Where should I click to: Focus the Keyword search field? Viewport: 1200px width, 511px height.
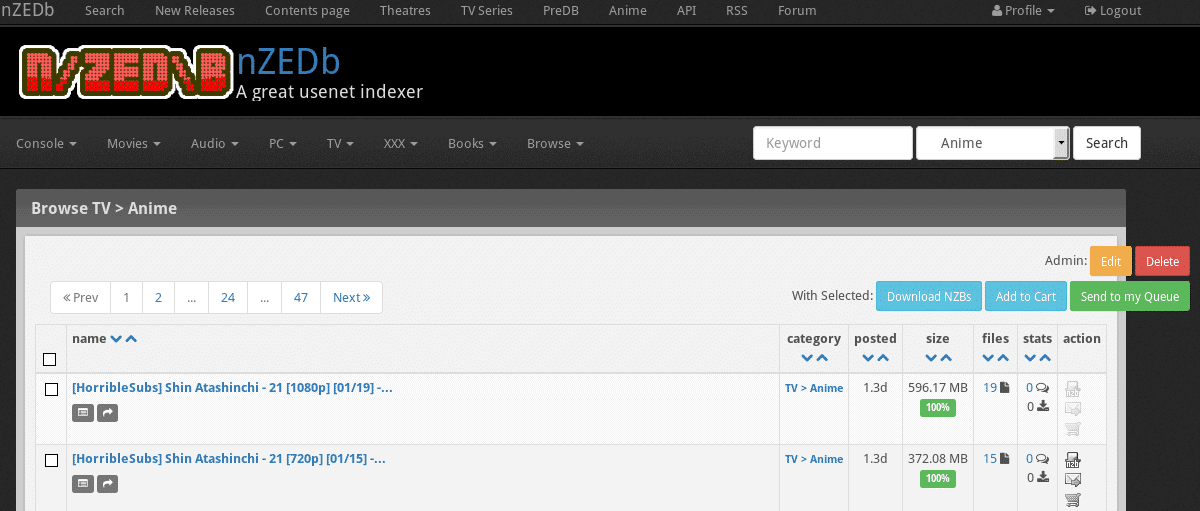click(833, 143)
